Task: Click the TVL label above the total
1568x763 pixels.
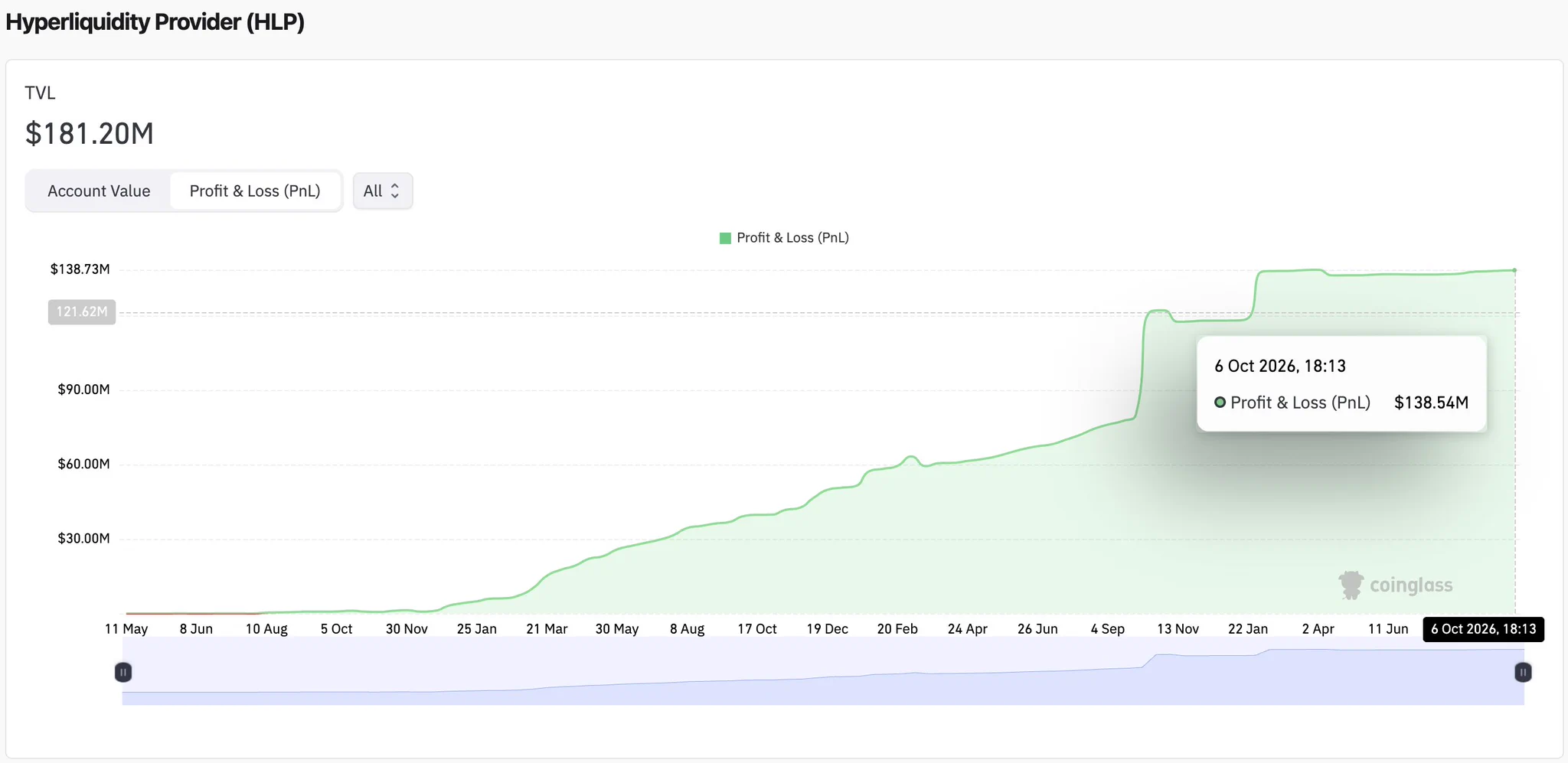Action: 40,93
